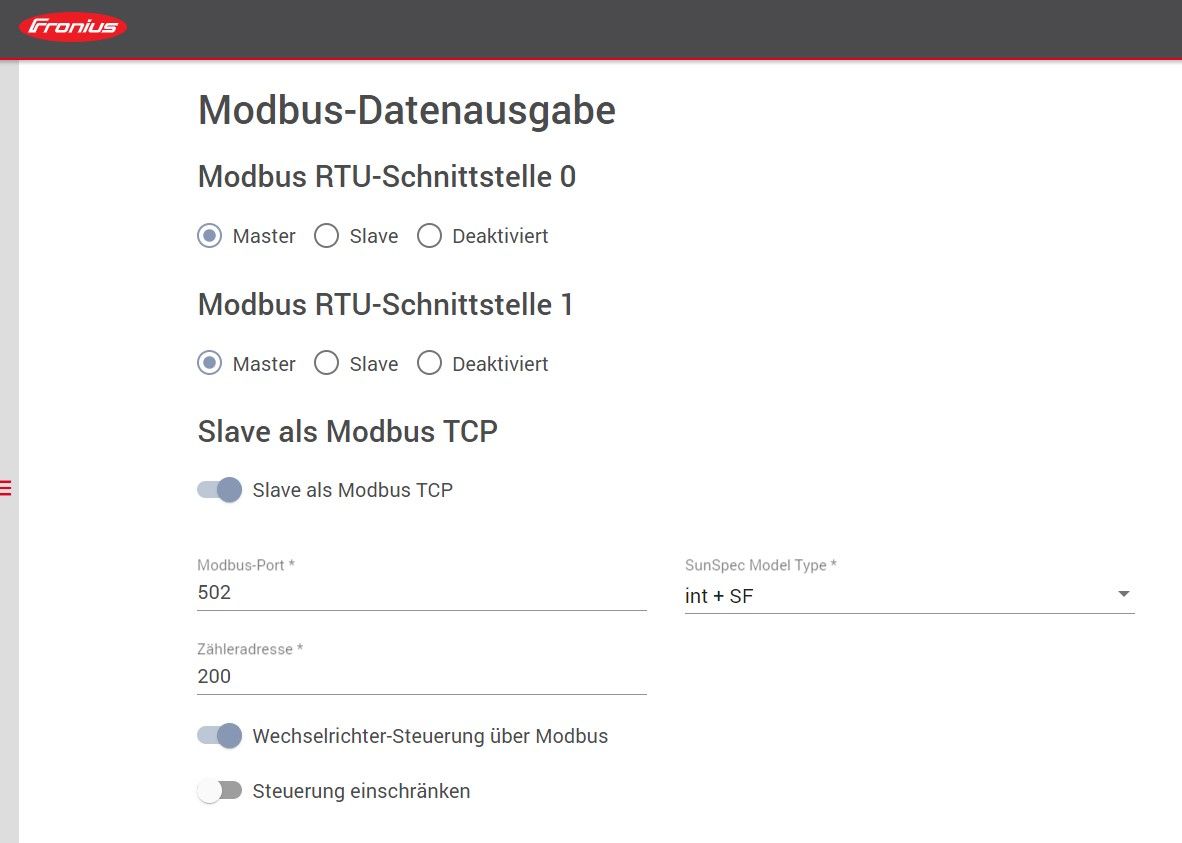This screenshot has width=1182, height=843.
Task: Enable the Steuerung einschränken switch
Action: tap(220, 791)
